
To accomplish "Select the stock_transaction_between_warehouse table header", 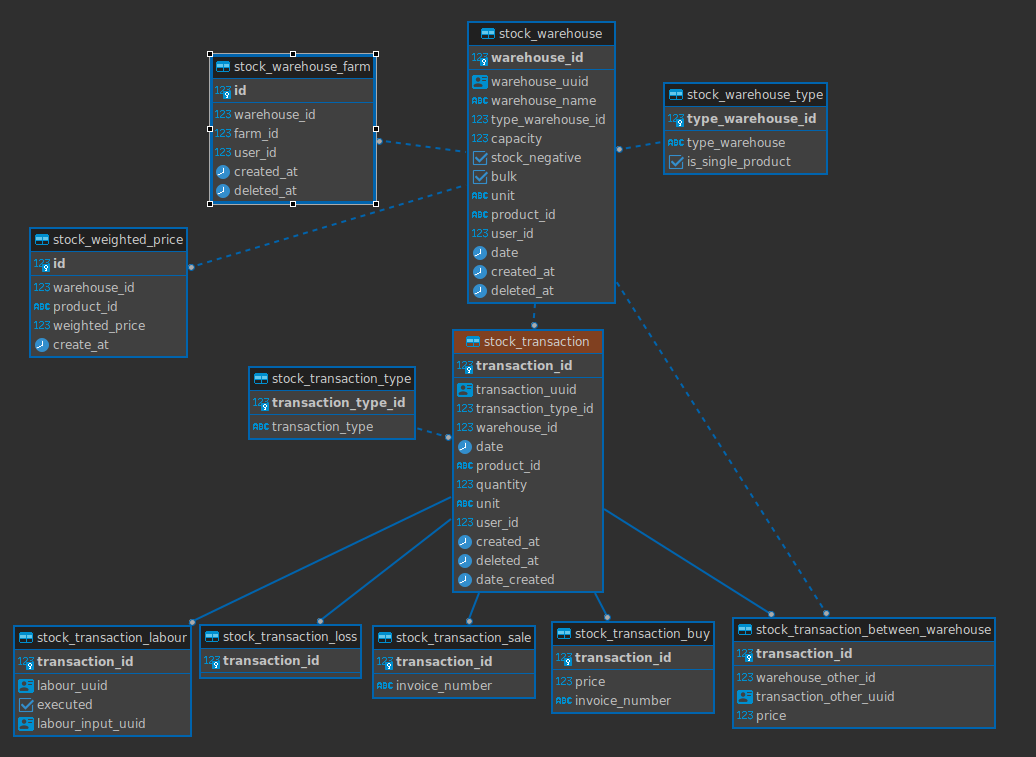I will [x=864, y=630].
